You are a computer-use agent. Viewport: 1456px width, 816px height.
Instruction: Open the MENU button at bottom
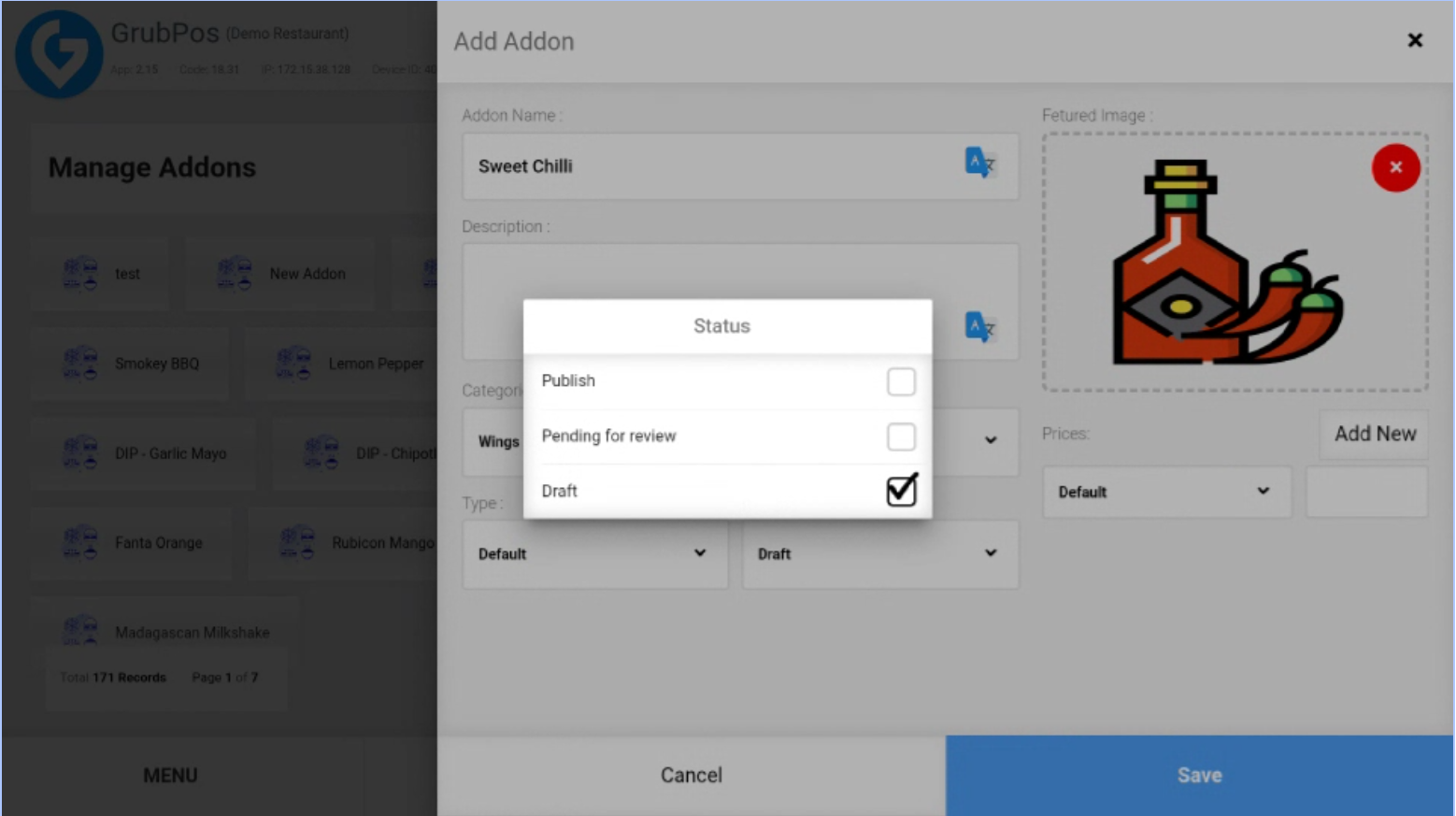pos(170,775)
